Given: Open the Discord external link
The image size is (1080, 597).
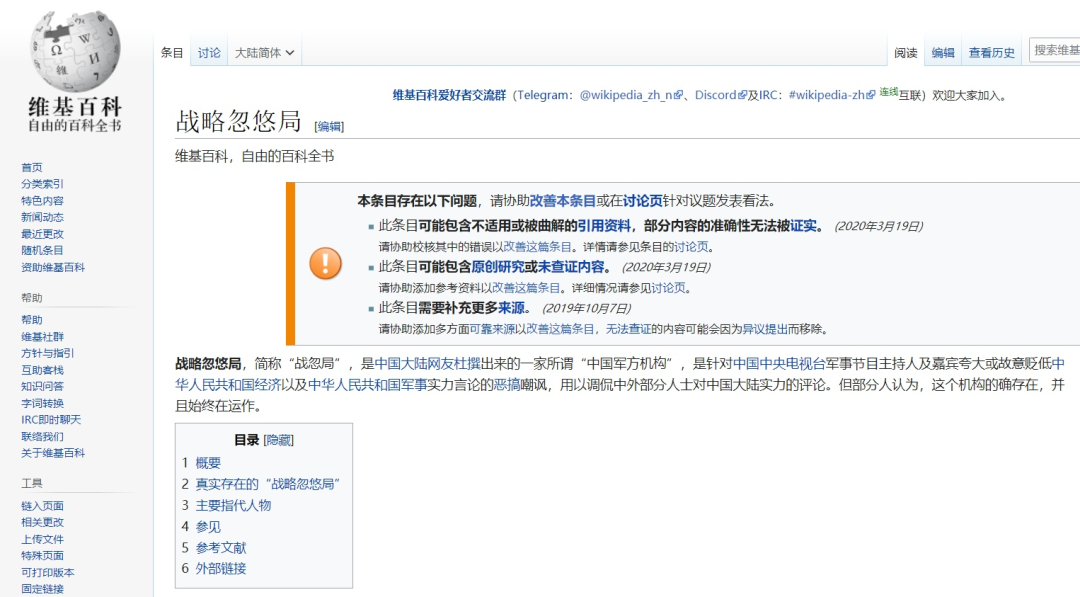Looking at the screenshot, I should 716,95.
